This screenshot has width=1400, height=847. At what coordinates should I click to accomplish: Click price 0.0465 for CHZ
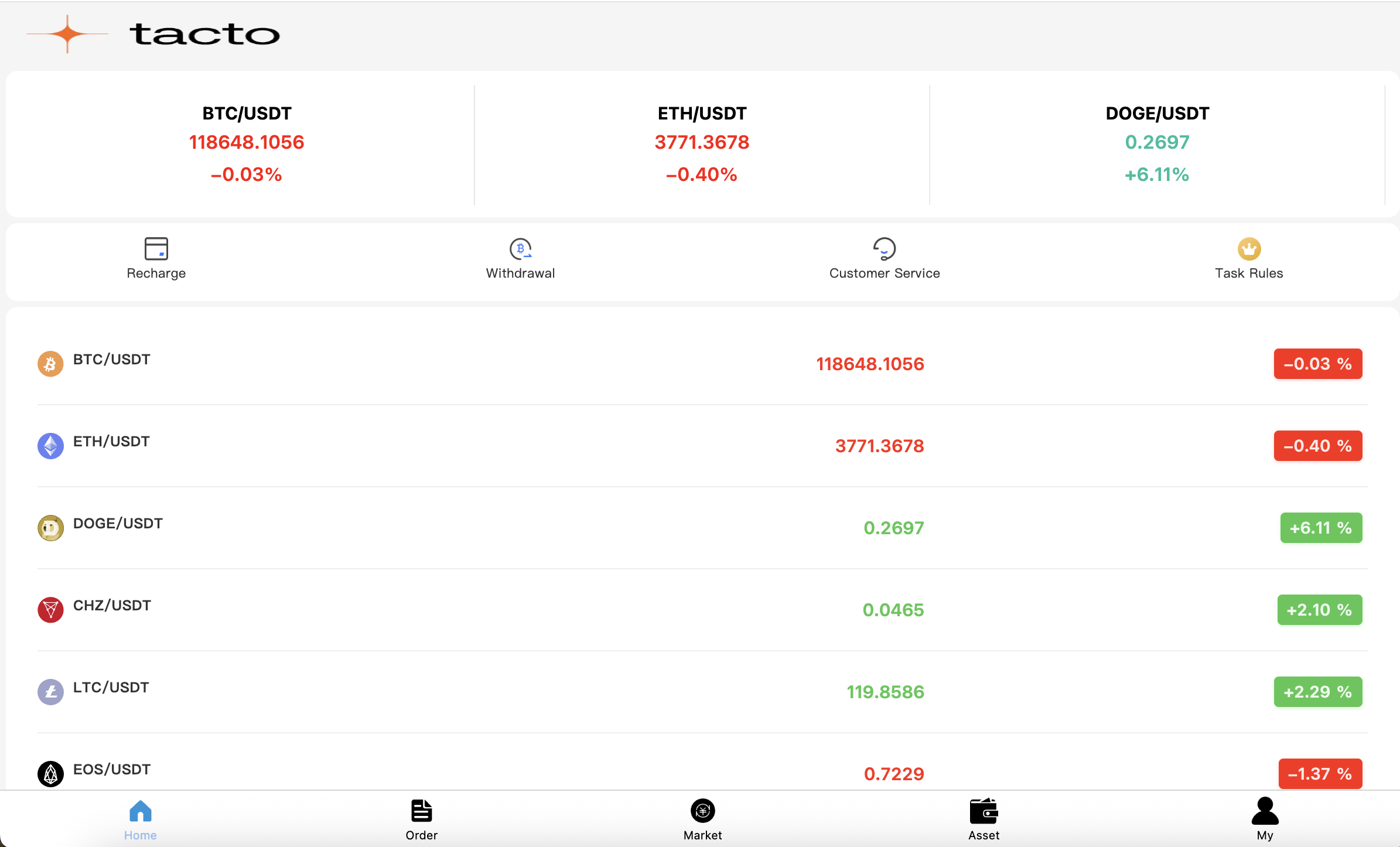(x=893, y=610)
